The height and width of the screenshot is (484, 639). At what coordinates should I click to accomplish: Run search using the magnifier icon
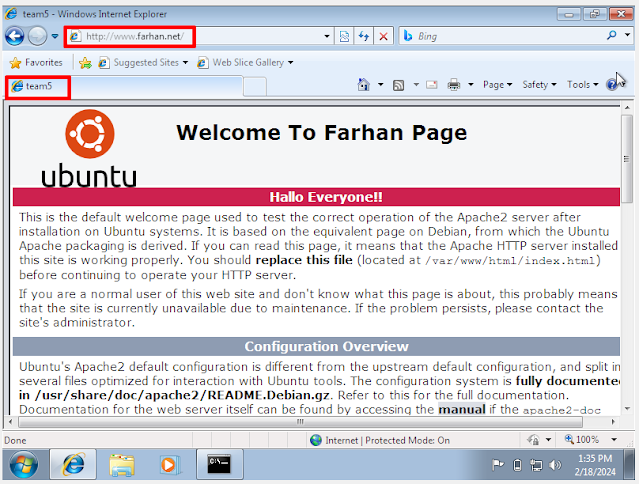(611, 36)
